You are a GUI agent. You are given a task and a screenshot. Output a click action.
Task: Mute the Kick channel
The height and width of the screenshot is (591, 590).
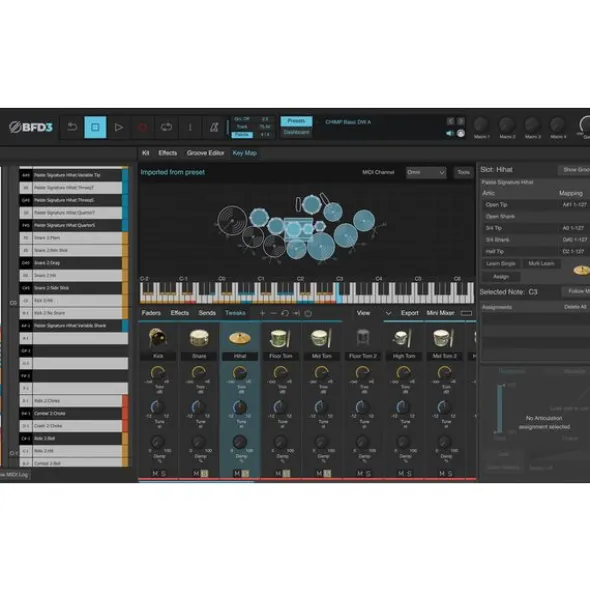click(x=155, y=473)
